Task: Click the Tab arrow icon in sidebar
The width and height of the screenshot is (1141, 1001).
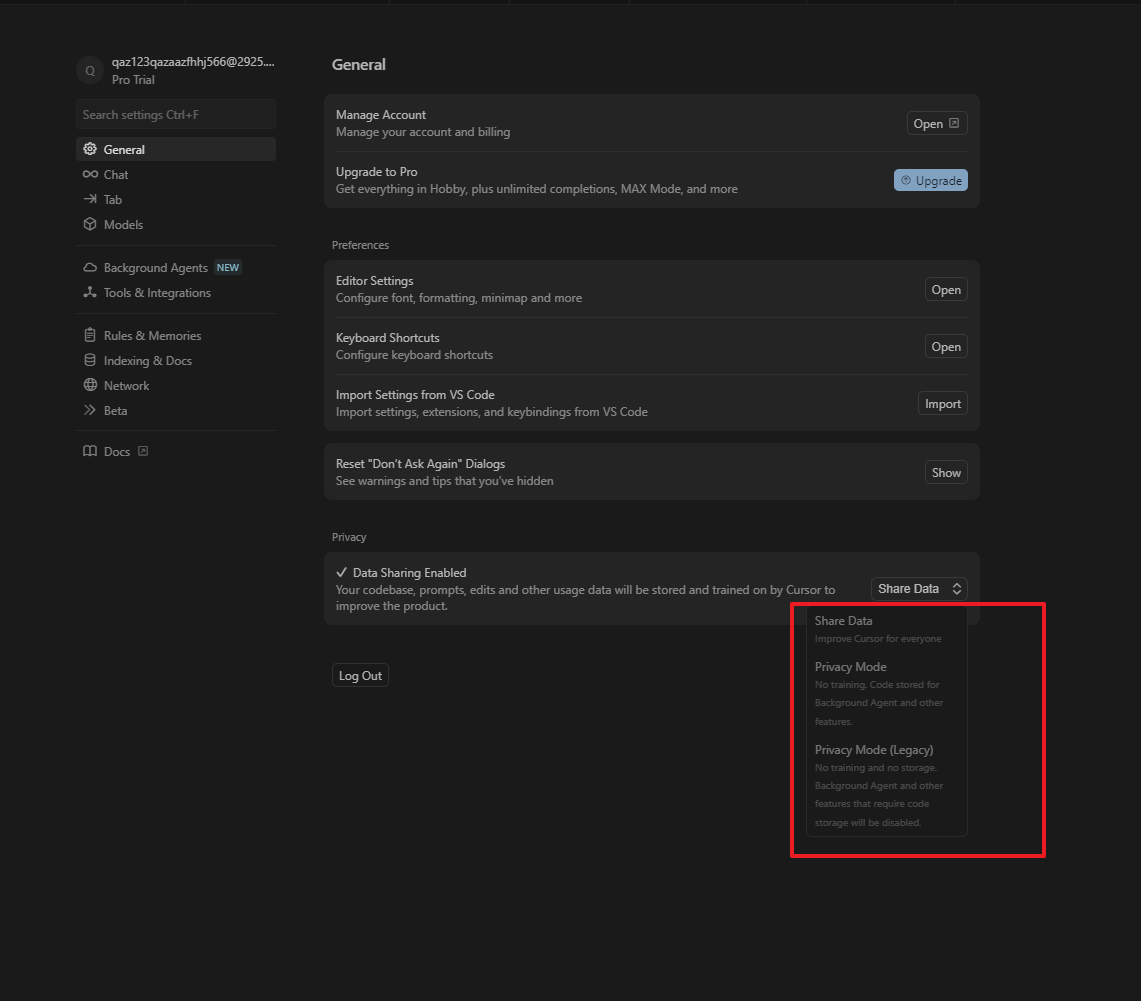Action: [90, 199]
